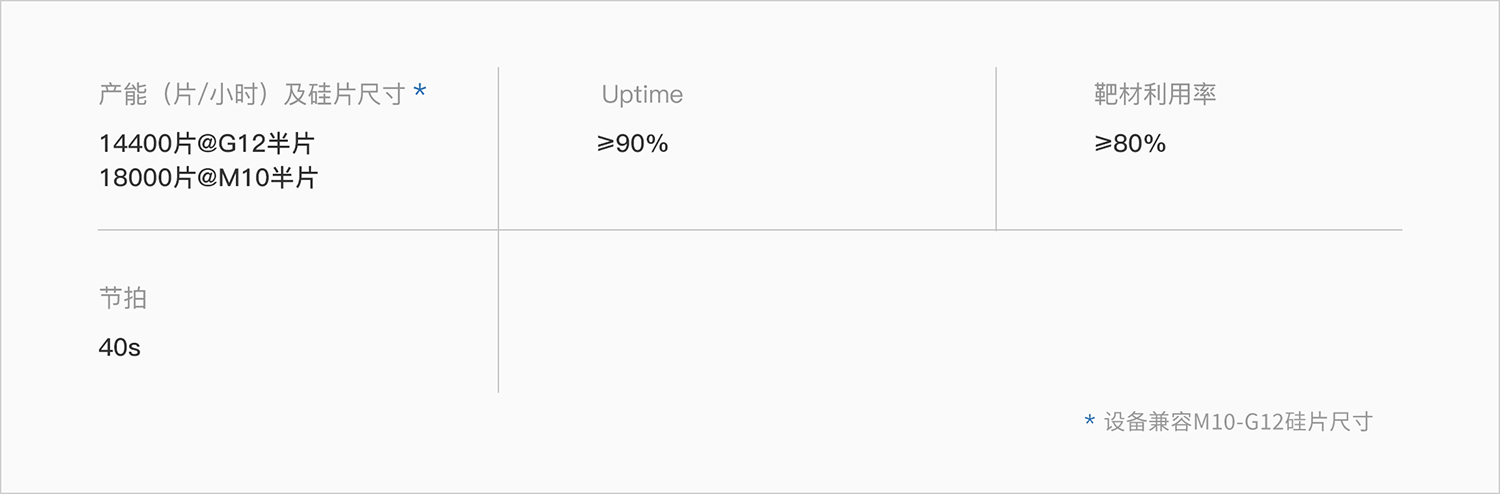Click the 靶材利用率 heading

click(x=1155, y=95)
